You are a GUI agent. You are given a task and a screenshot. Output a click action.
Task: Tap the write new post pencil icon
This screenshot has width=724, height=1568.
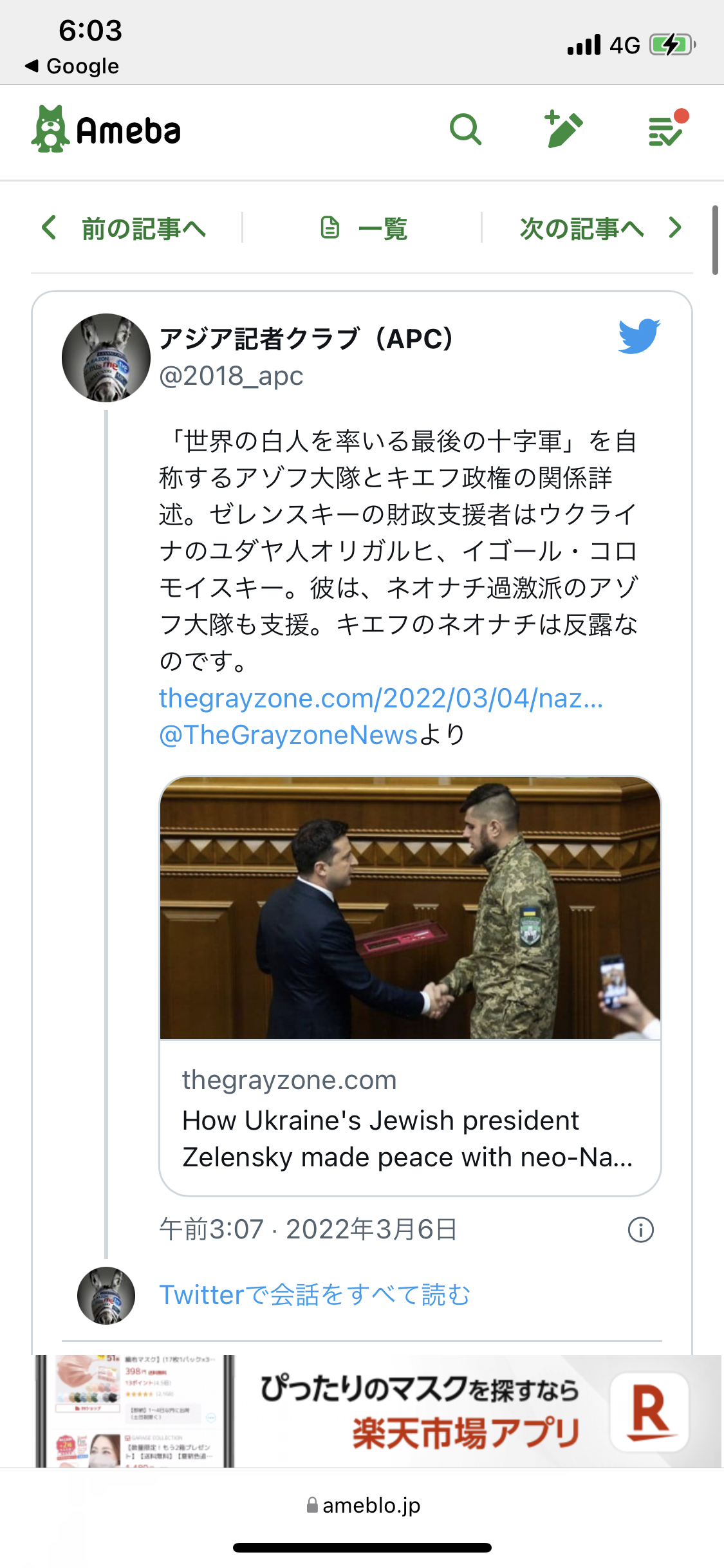point(564,129)
